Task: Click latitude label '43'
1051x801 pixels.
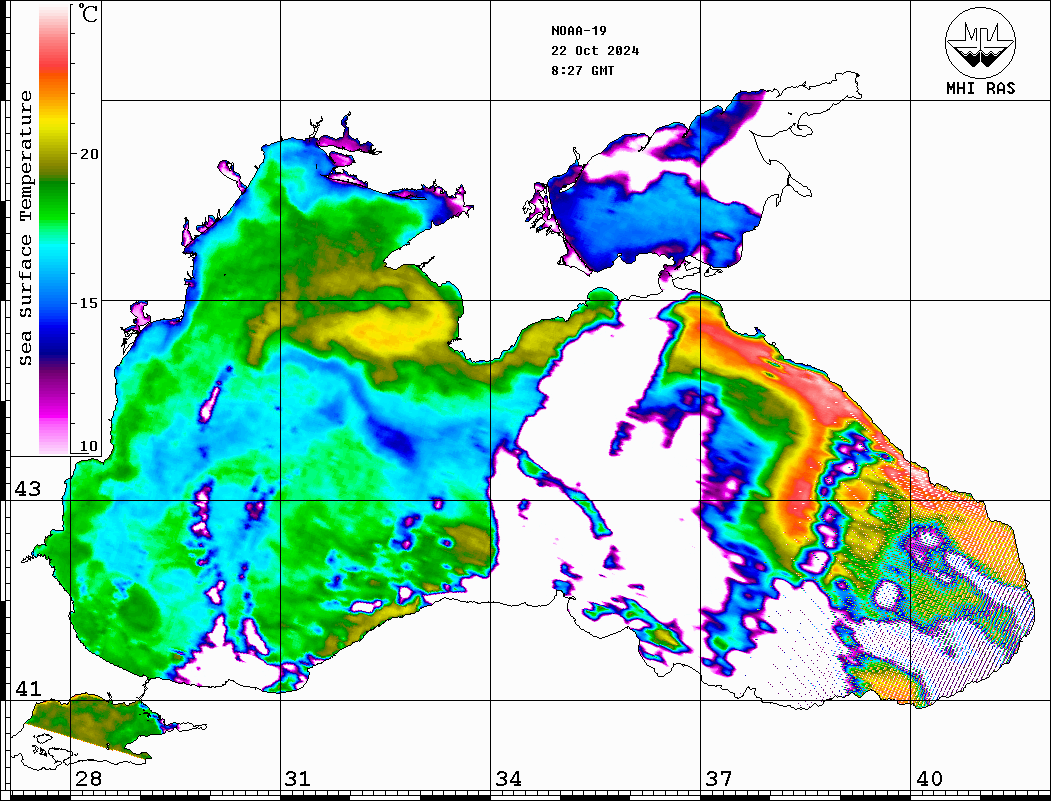Action: pyautogui.click(x=28, y=489)
